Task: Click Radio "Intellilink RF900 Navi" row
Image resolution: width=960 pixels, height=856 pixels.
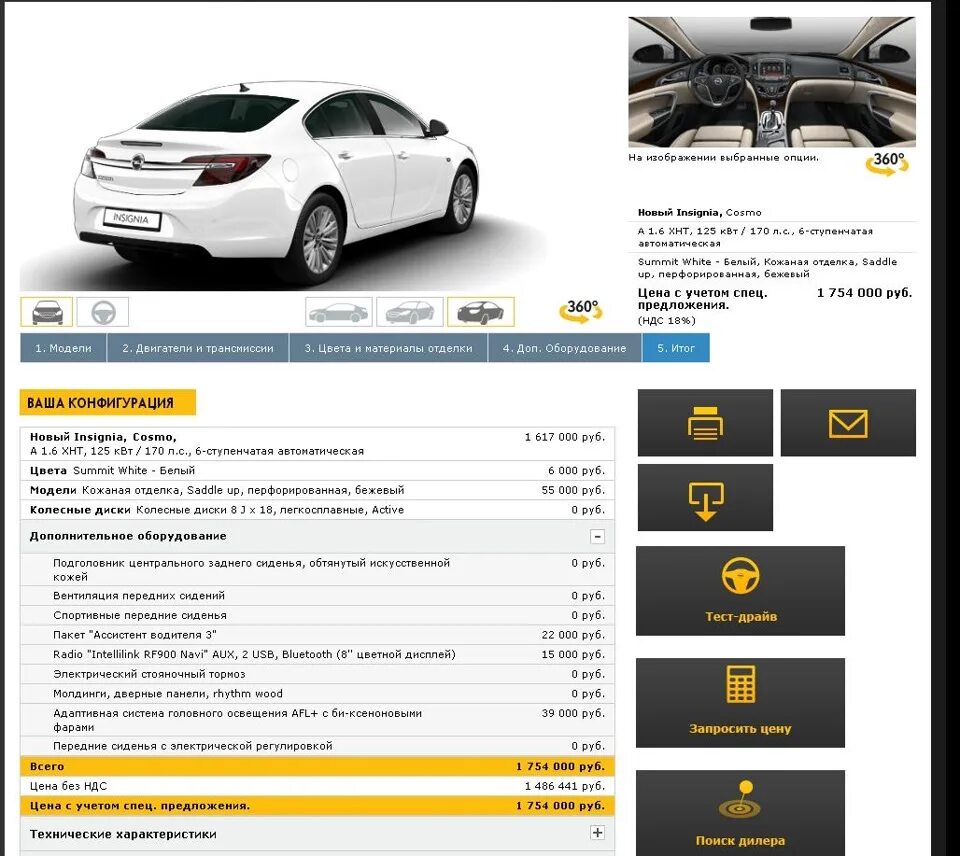Action: tap(317, 654)
